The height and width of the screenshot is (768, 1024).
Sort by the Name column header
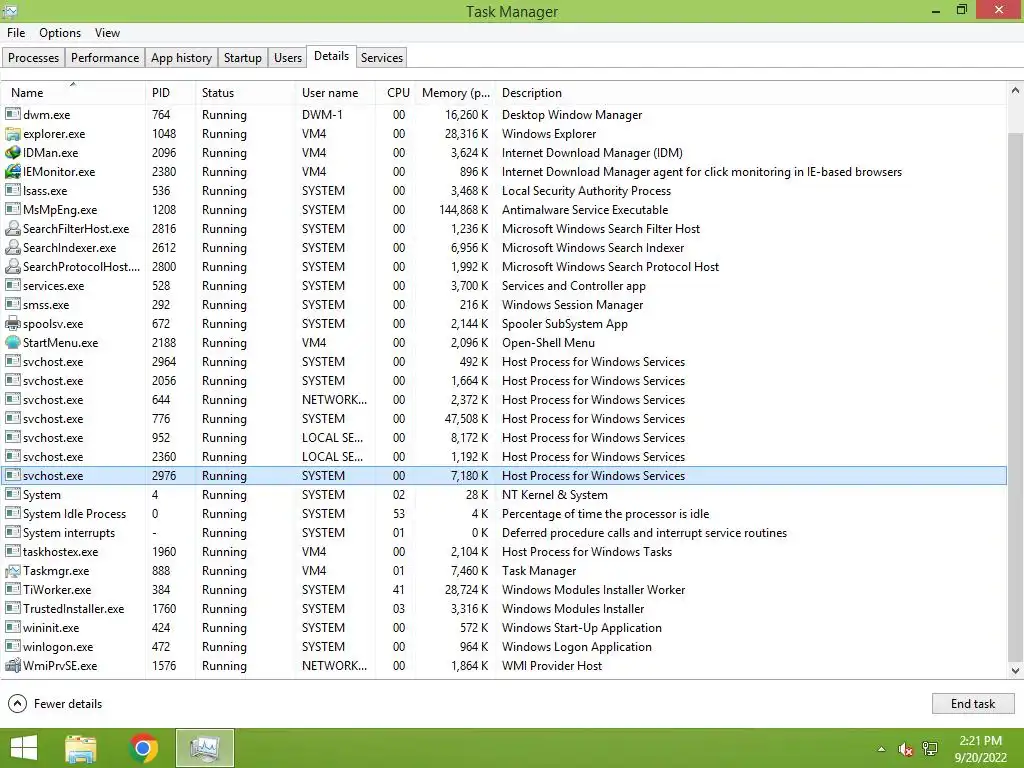coord(72,93)
